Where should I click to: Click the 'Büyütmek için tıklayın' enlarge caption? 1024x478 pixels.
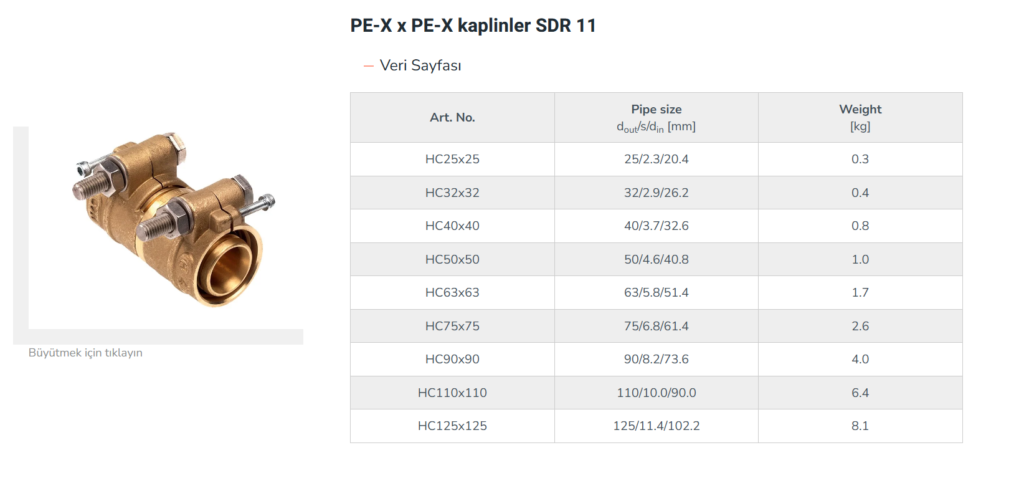coord(85,352)
